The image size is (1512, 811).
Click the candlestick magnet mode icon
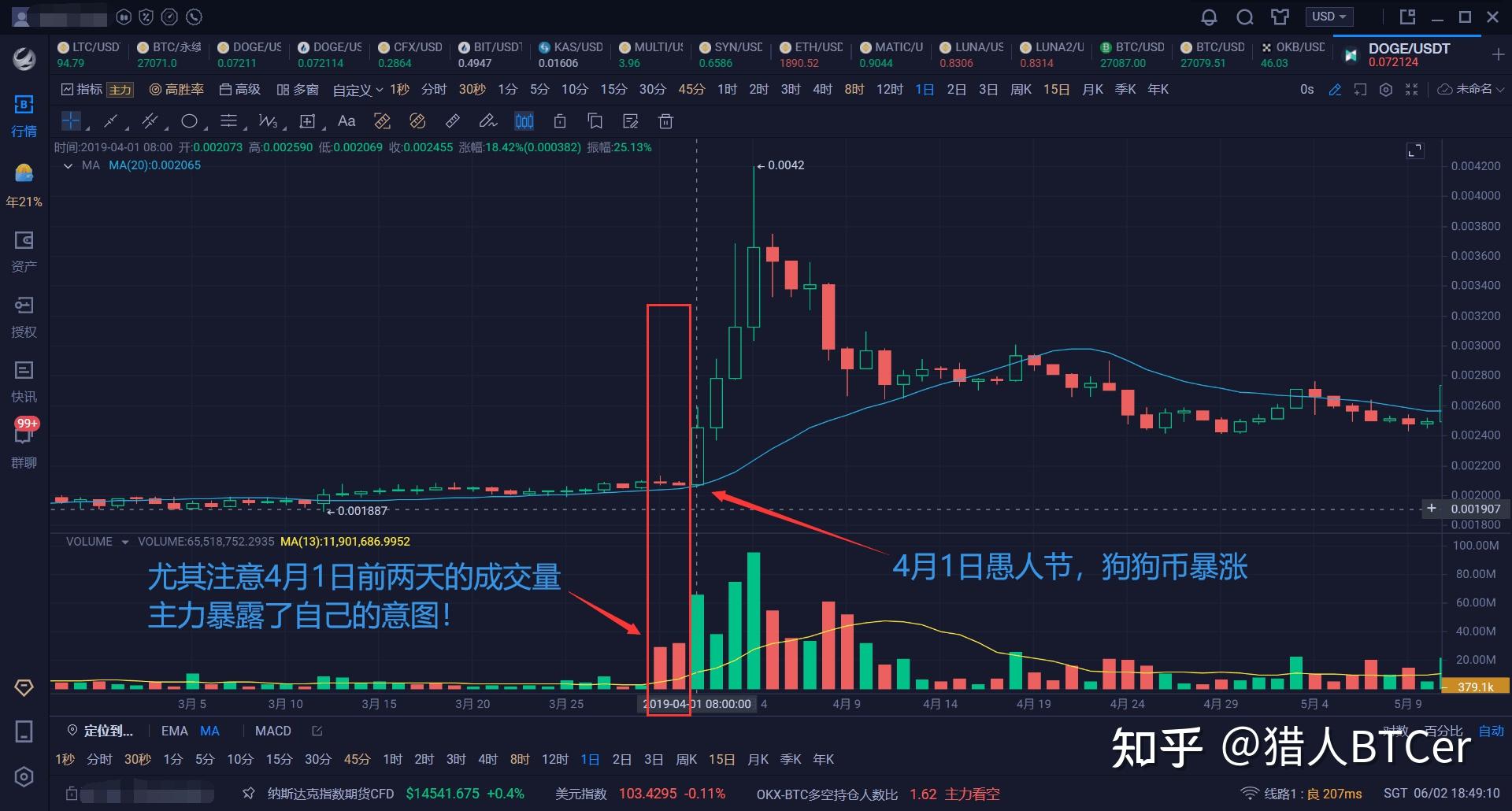click(x=524, y=120)
